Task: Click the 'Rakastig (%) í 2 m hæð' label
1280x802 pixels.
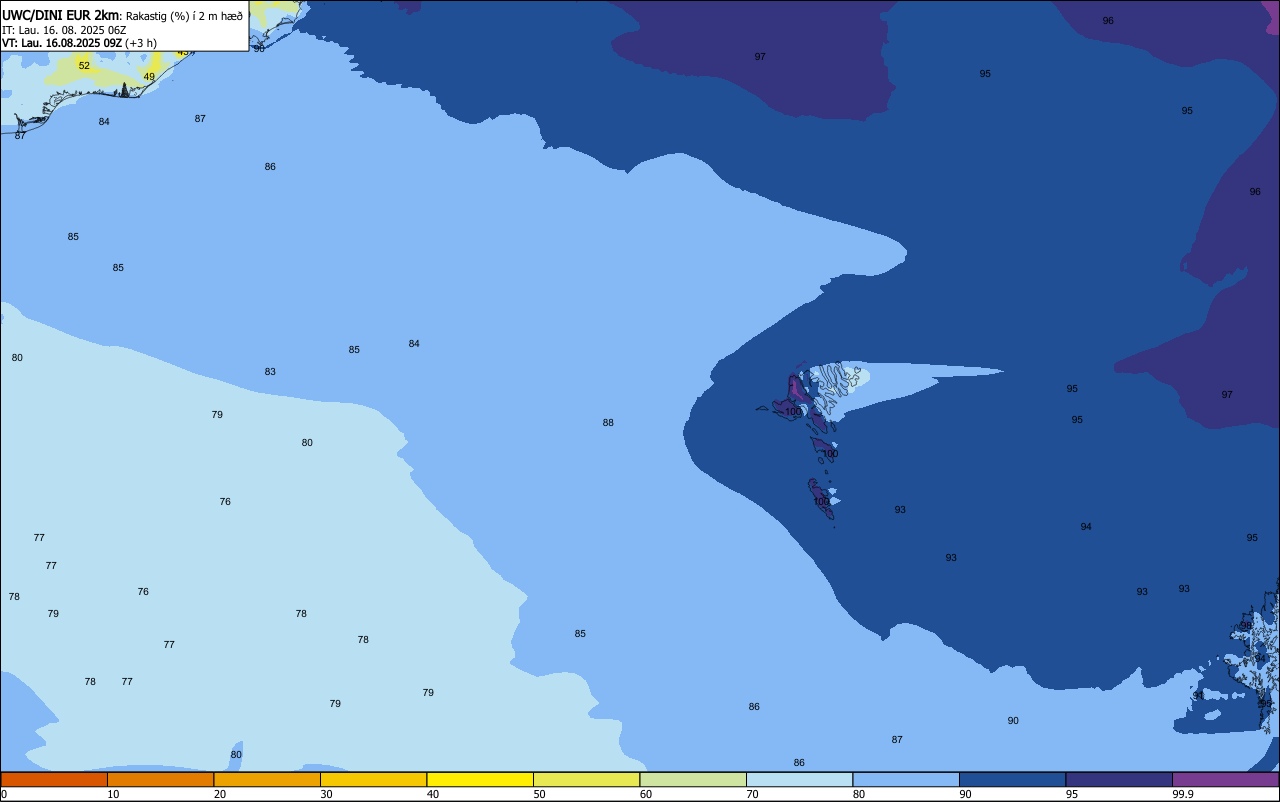Action: 184,16
